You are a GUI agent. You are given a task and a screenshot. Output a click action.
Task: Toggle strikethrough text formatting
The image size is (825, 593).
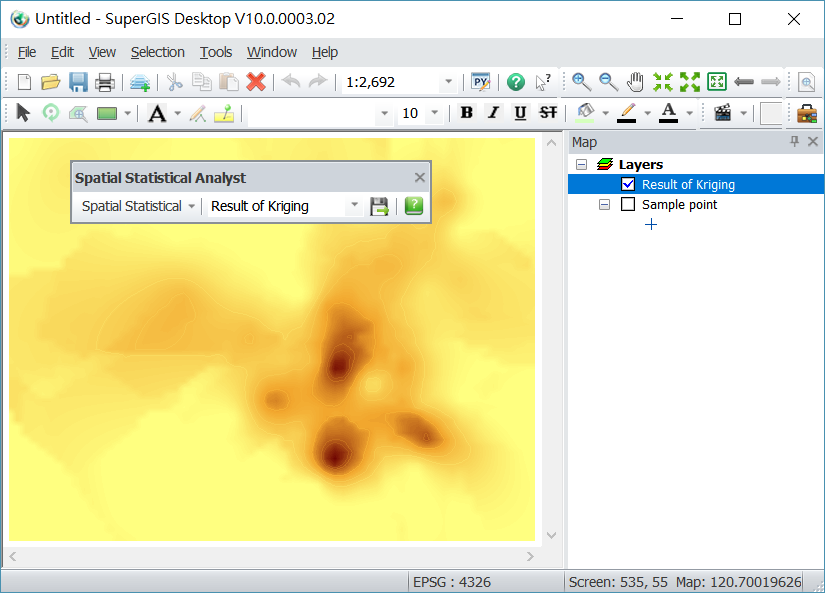[548, 113]
